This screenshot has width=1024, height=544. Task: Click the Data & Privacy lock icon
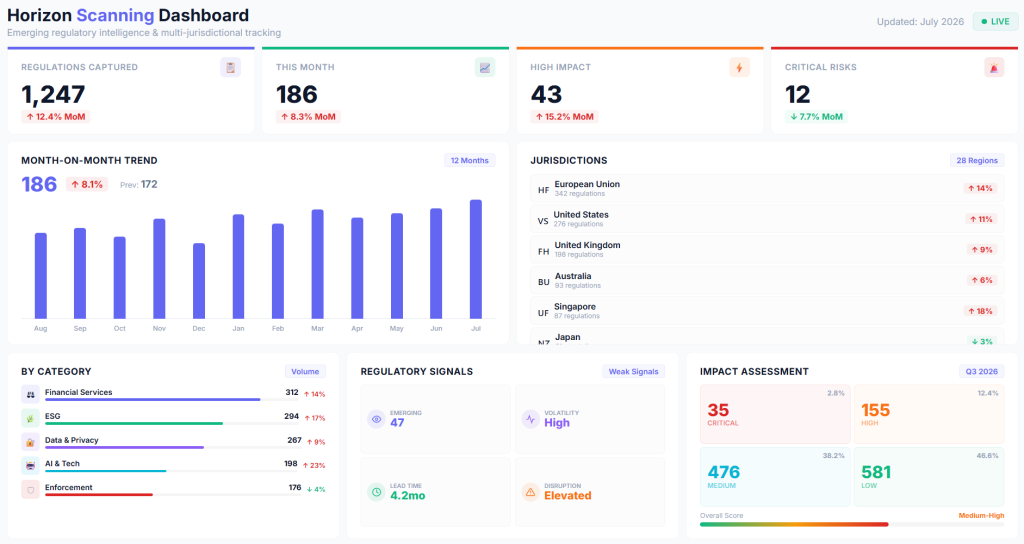pos(30,442)
